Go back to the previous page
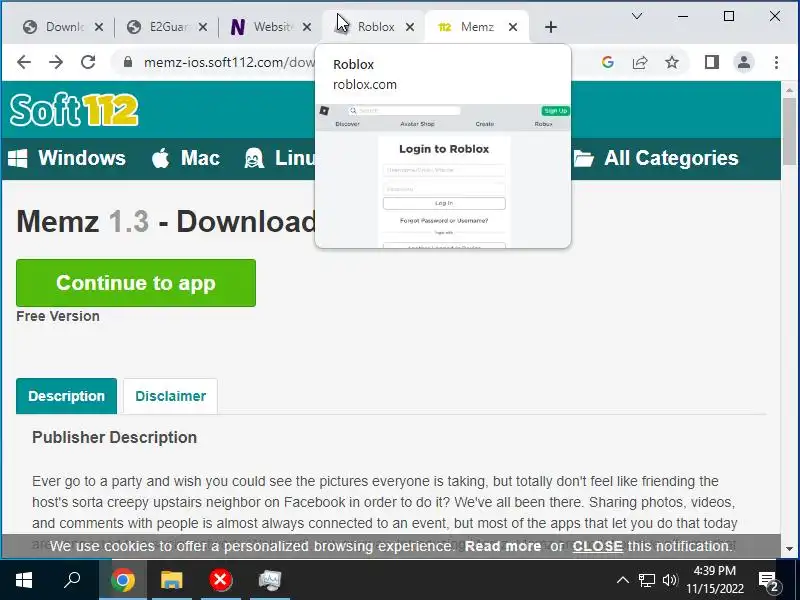 point(23,62)
